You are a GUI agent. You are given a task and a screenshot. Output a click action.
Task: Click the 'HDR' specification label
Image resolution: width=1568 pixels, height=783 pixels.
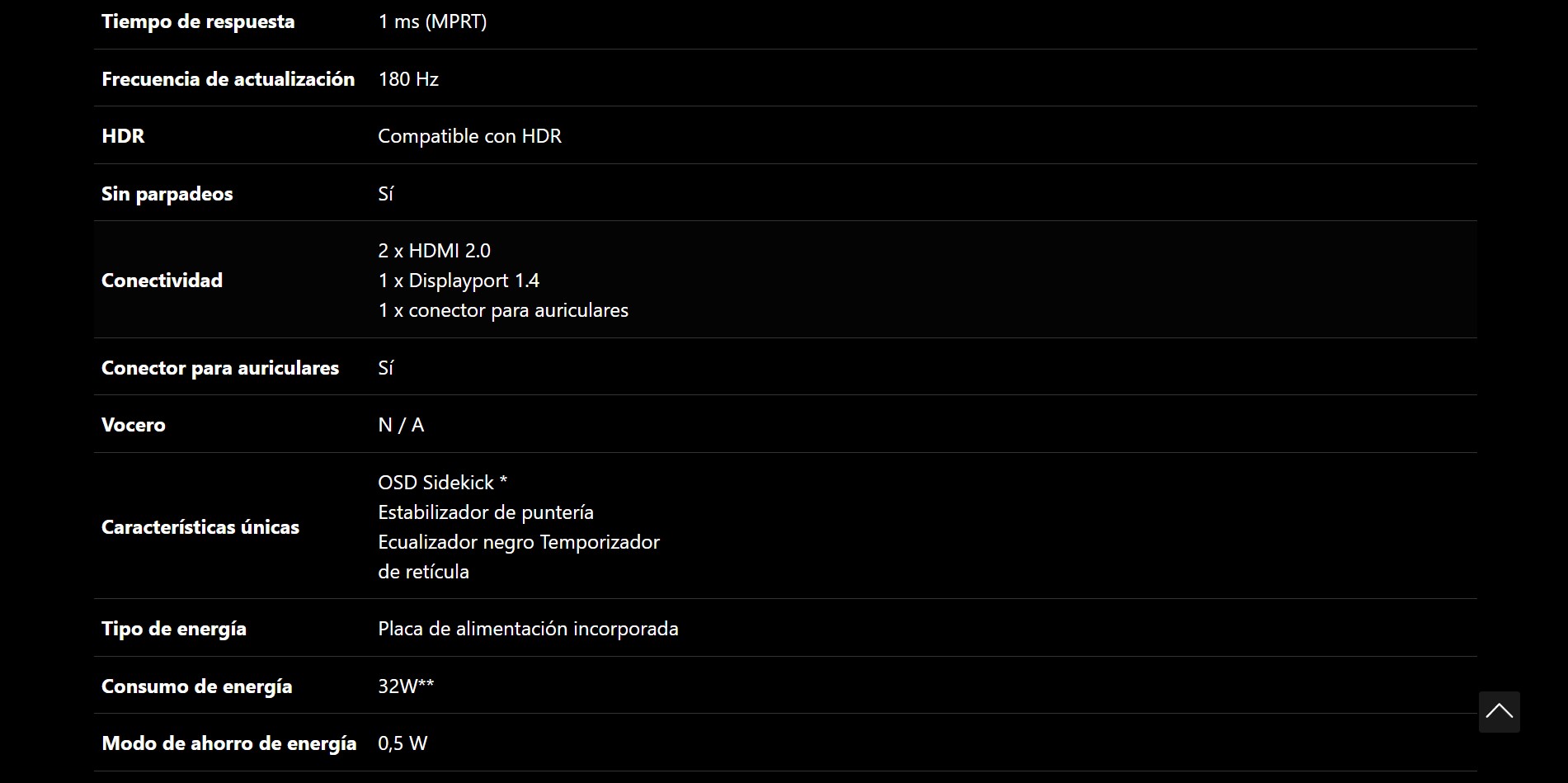tap(123, 136)
